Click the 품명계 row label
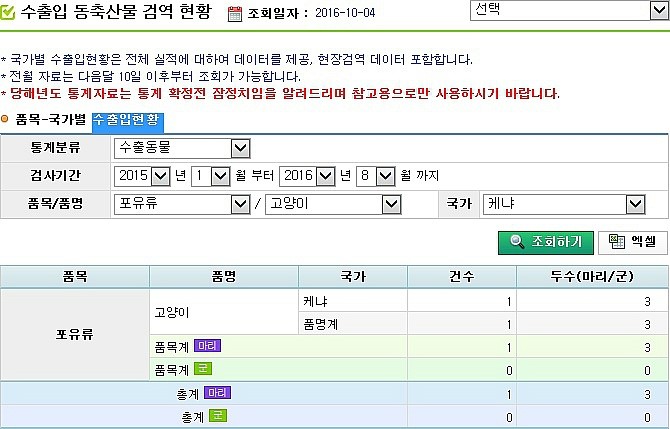The width and height of the screenshot is (670, 429). click(321, 324)
